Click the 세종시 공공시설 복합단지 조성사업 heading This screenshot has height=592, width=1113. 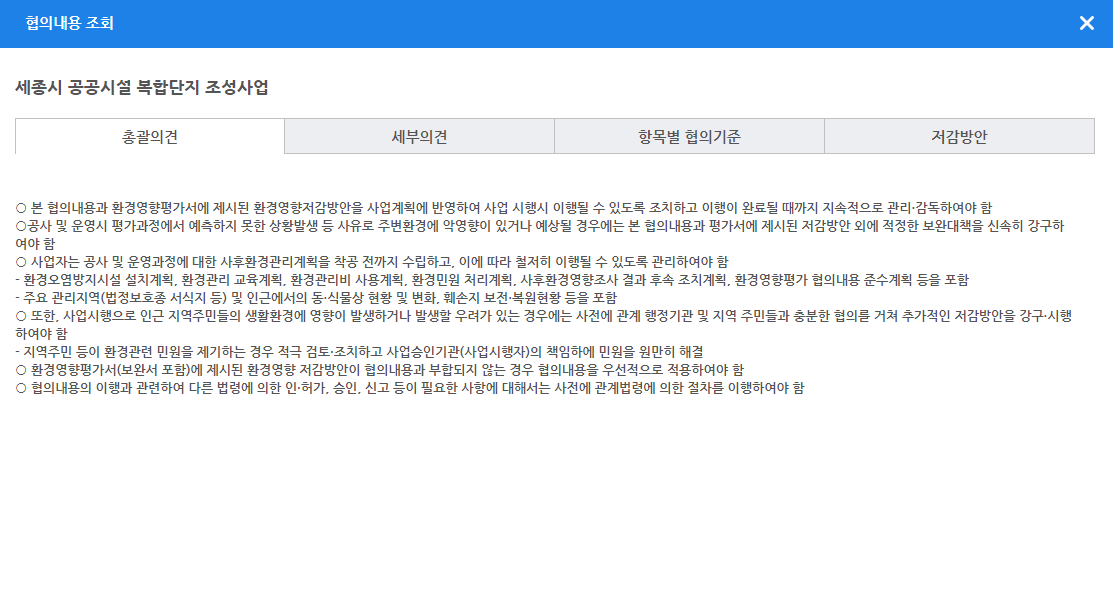click(142, 87)
